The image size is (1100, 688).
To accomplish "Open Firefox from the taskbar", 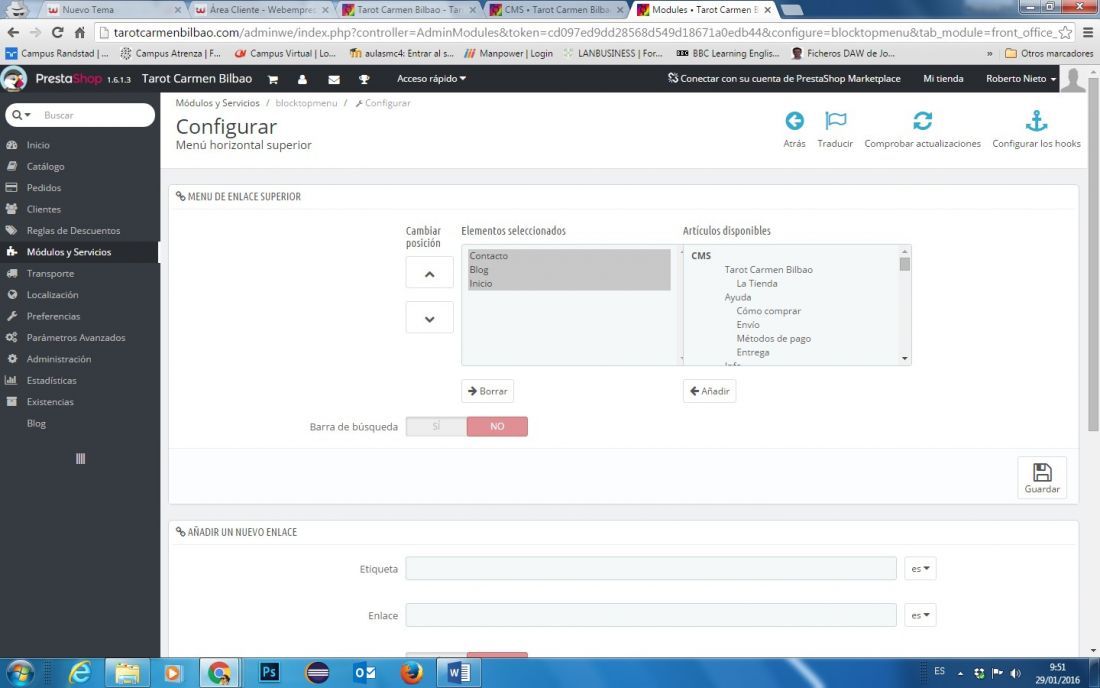I will tap(412, 673).
